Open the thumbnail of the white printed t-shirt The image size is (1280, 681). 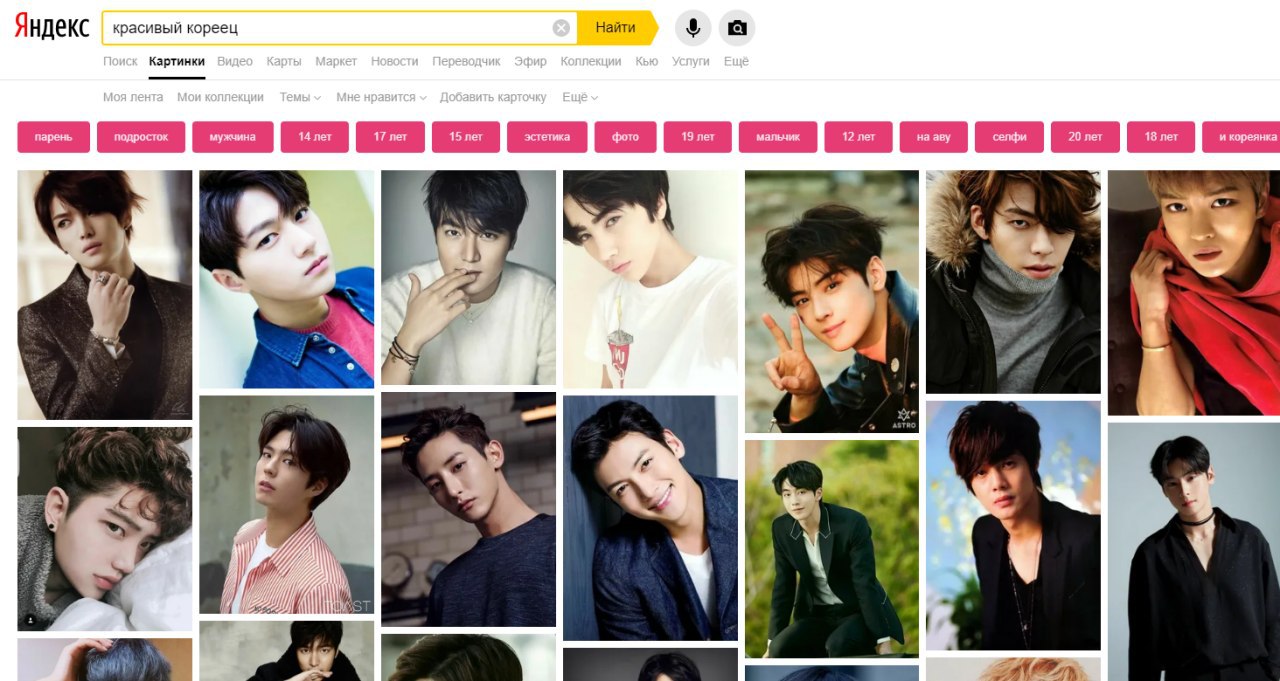(650, 279)
